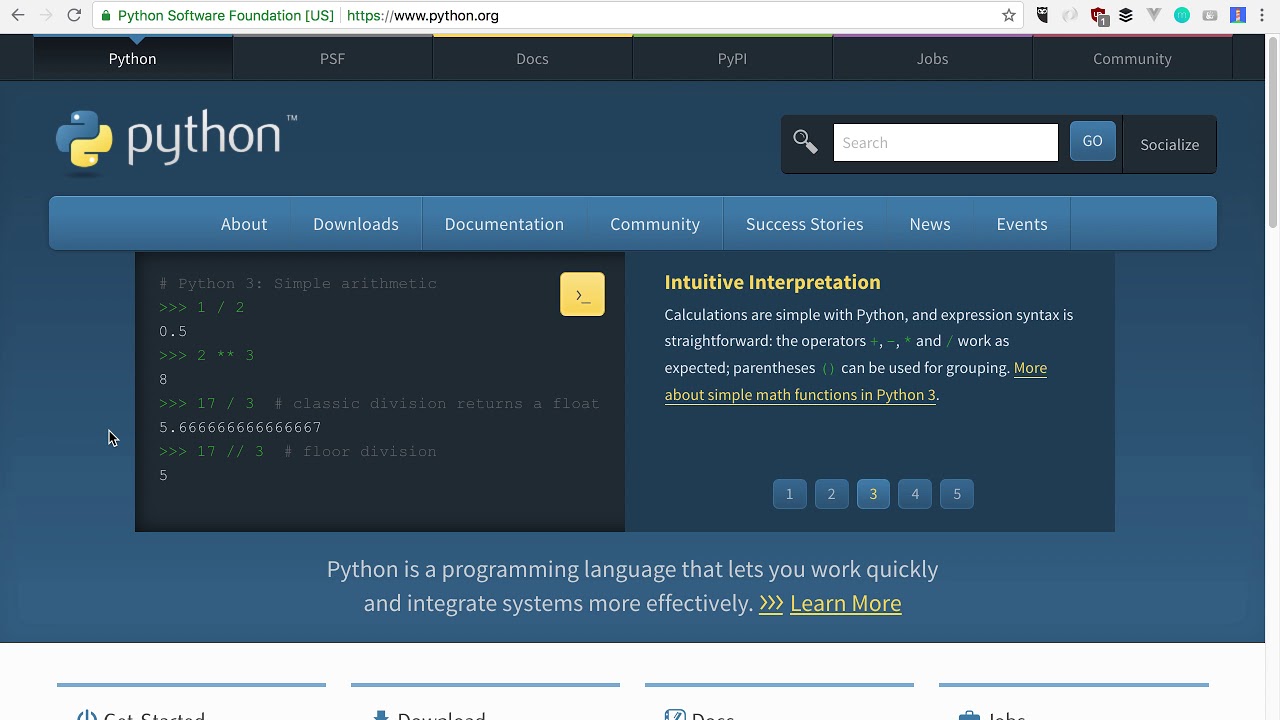Open the Downloads menu
Screen dimensions: 1280x720
click(x=356, y=224)
